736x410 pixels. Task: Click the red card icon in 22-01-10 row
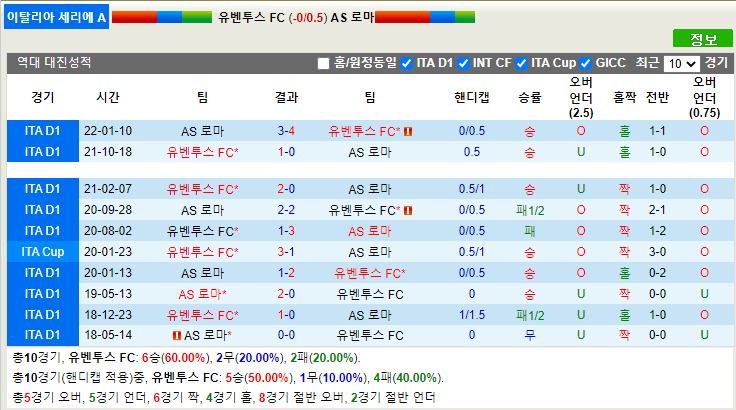(x=408, y=132)
